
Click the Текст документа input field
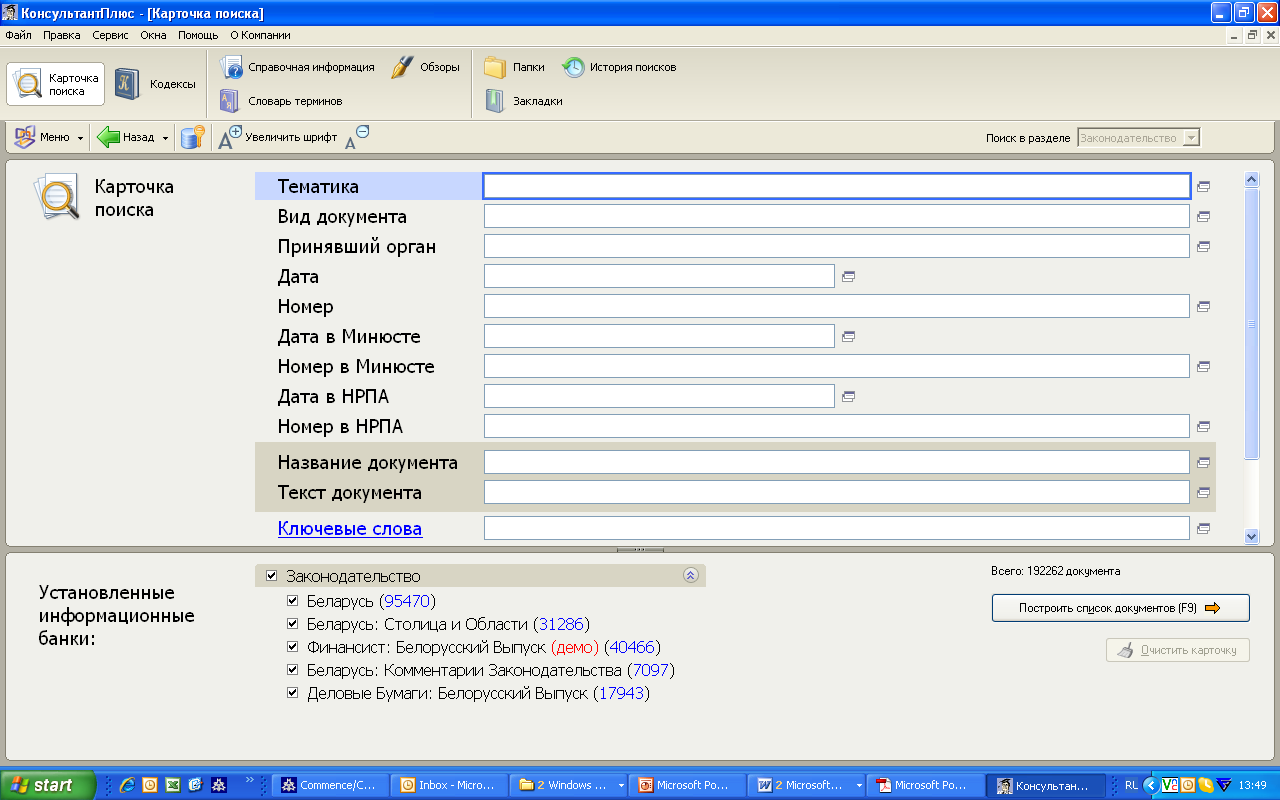click(837, 492)
